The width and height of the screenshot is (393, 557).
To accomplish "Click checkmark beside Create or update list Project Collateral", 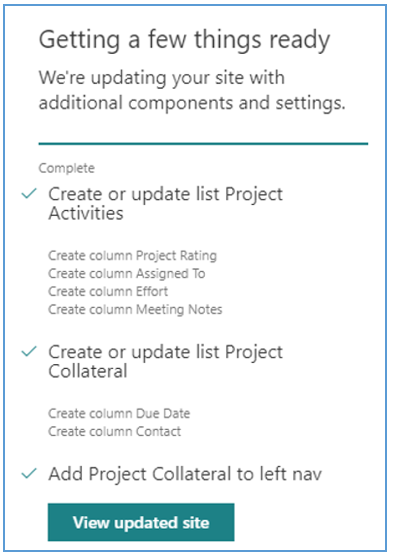I will [x=29, y=351].
